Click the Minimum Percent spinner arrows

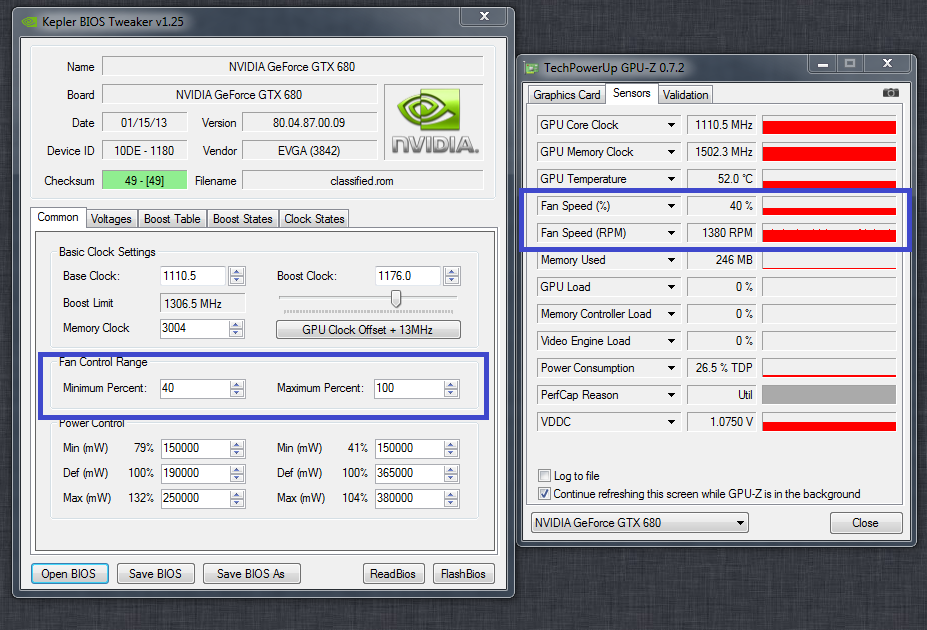237,389
